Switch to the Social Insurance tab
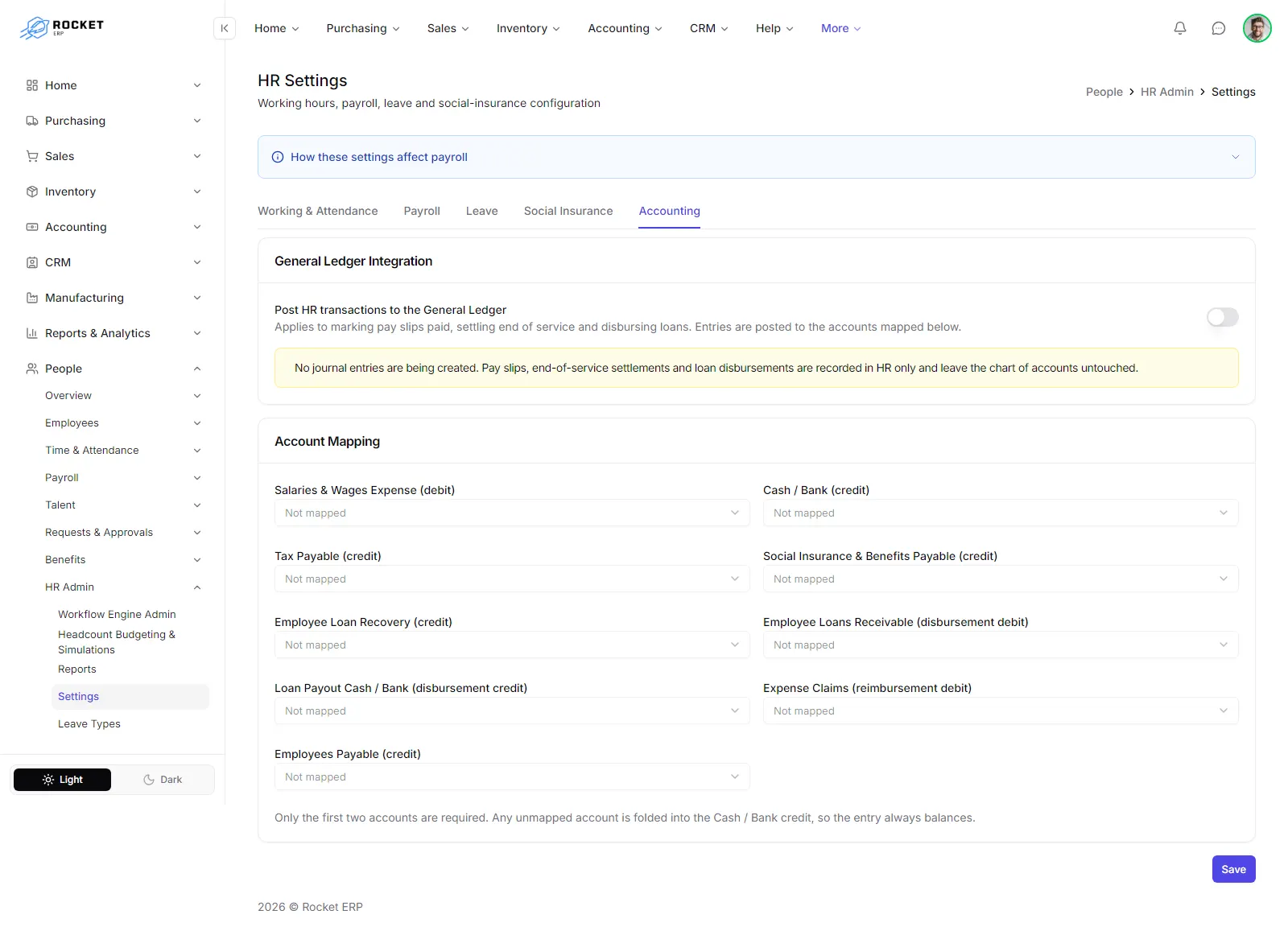 coord(568,211)
